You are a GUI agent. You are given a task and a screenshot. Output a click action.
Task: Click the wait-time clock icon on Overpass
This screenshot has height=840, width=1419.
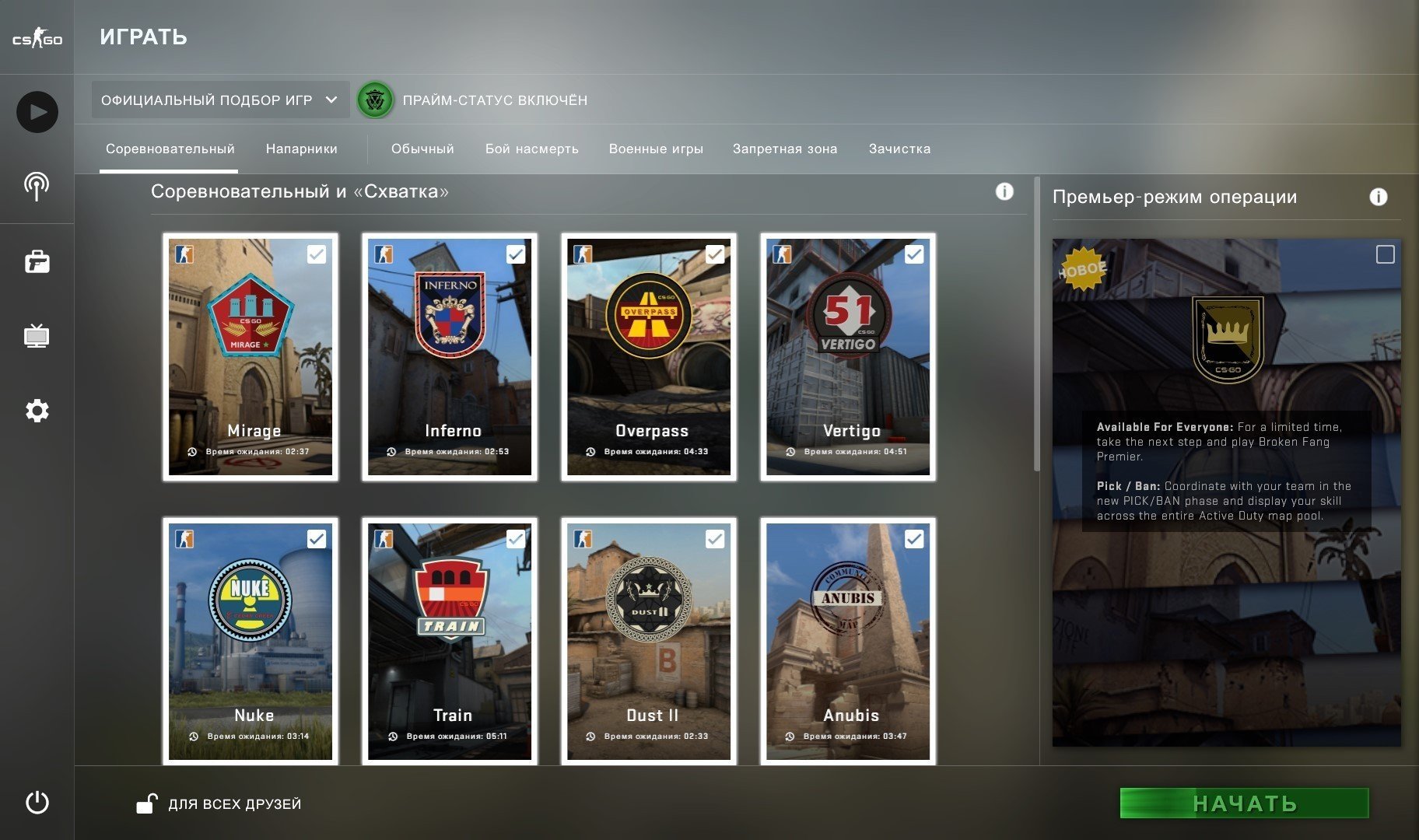coord(590,452)
